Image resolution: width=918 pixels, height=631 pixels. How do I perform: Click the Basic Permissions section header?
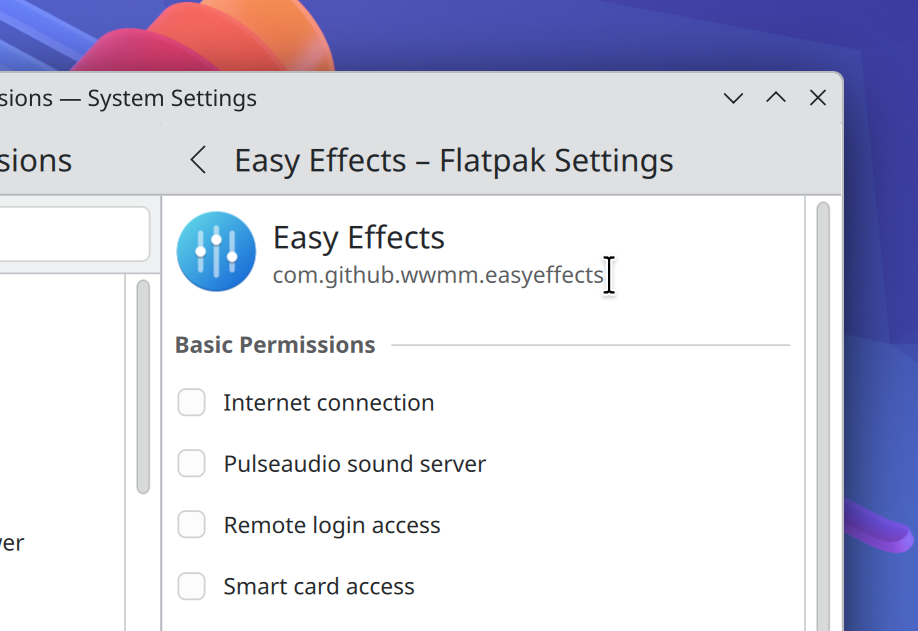click(275, 345)
